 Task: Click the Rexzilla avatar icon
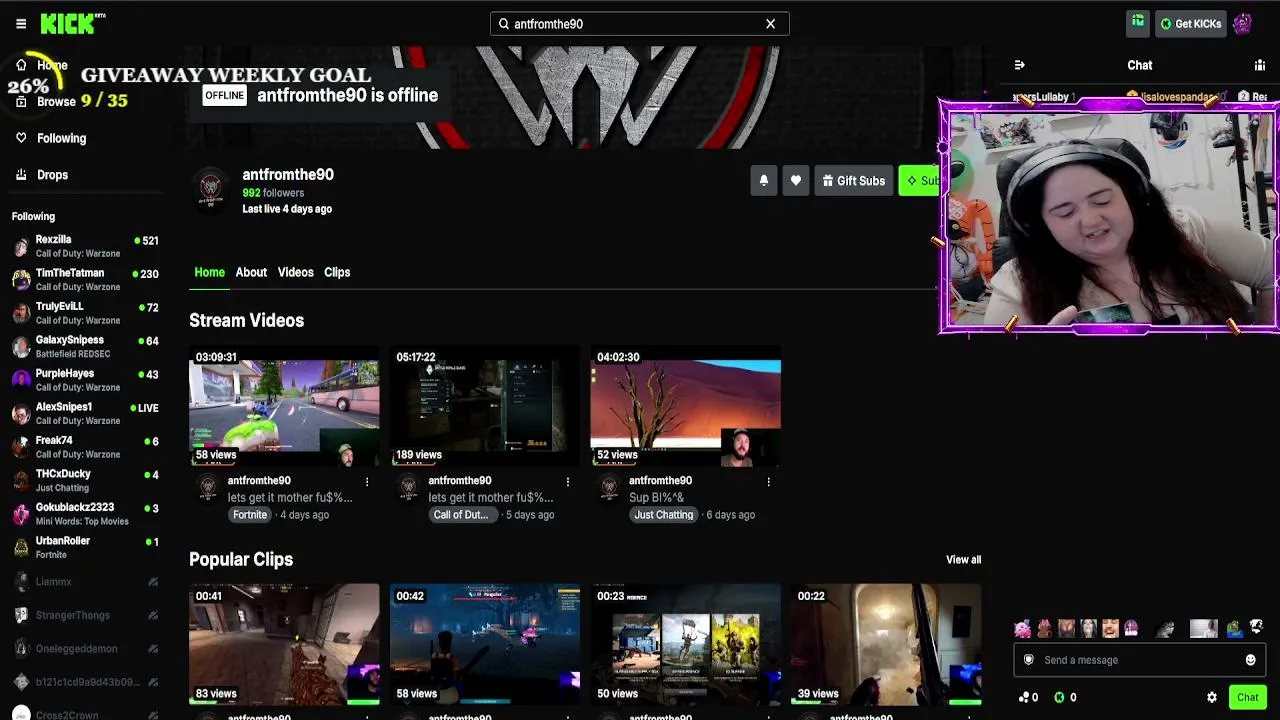[x=21, y=247]
